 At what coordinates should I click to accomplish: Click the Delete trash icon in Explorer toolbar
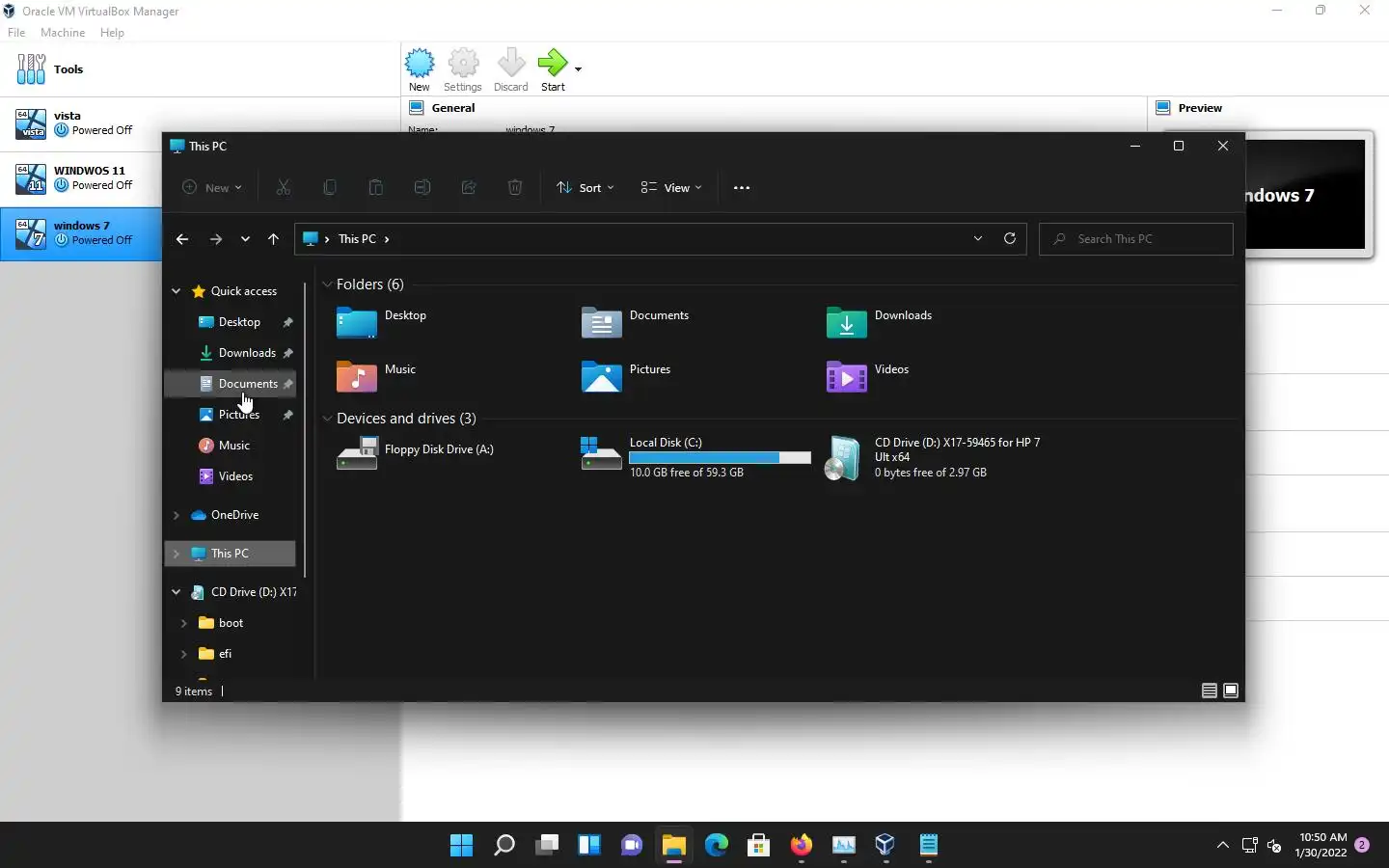[515, 188]
